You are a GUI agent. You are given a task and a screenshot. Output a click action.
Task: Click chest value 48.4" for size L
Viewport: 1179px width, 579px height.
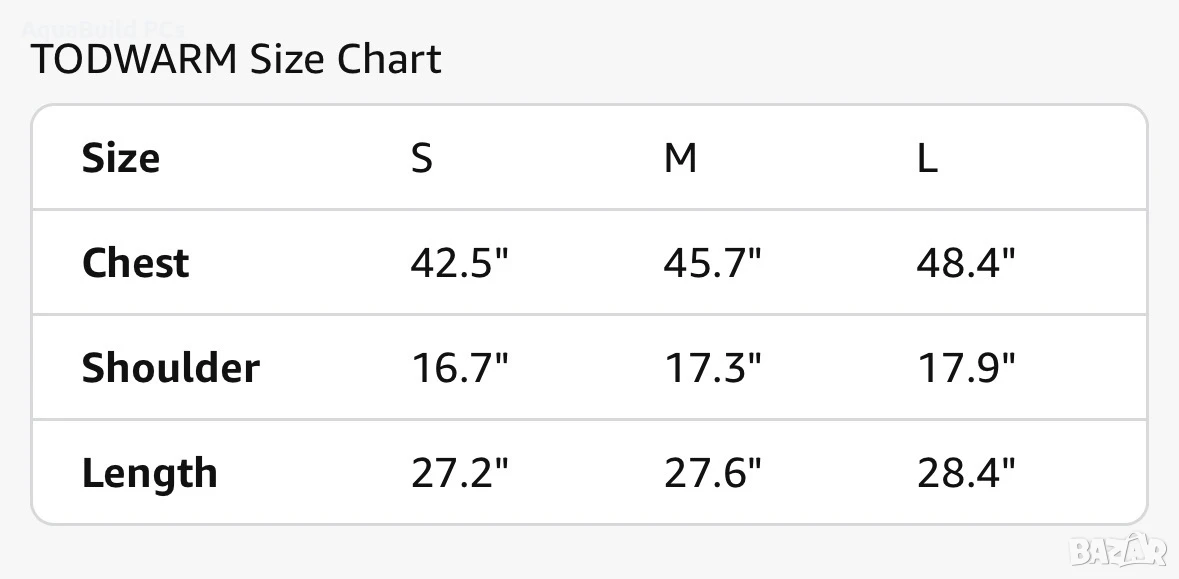pyautogui.click(x=965, y=263)
